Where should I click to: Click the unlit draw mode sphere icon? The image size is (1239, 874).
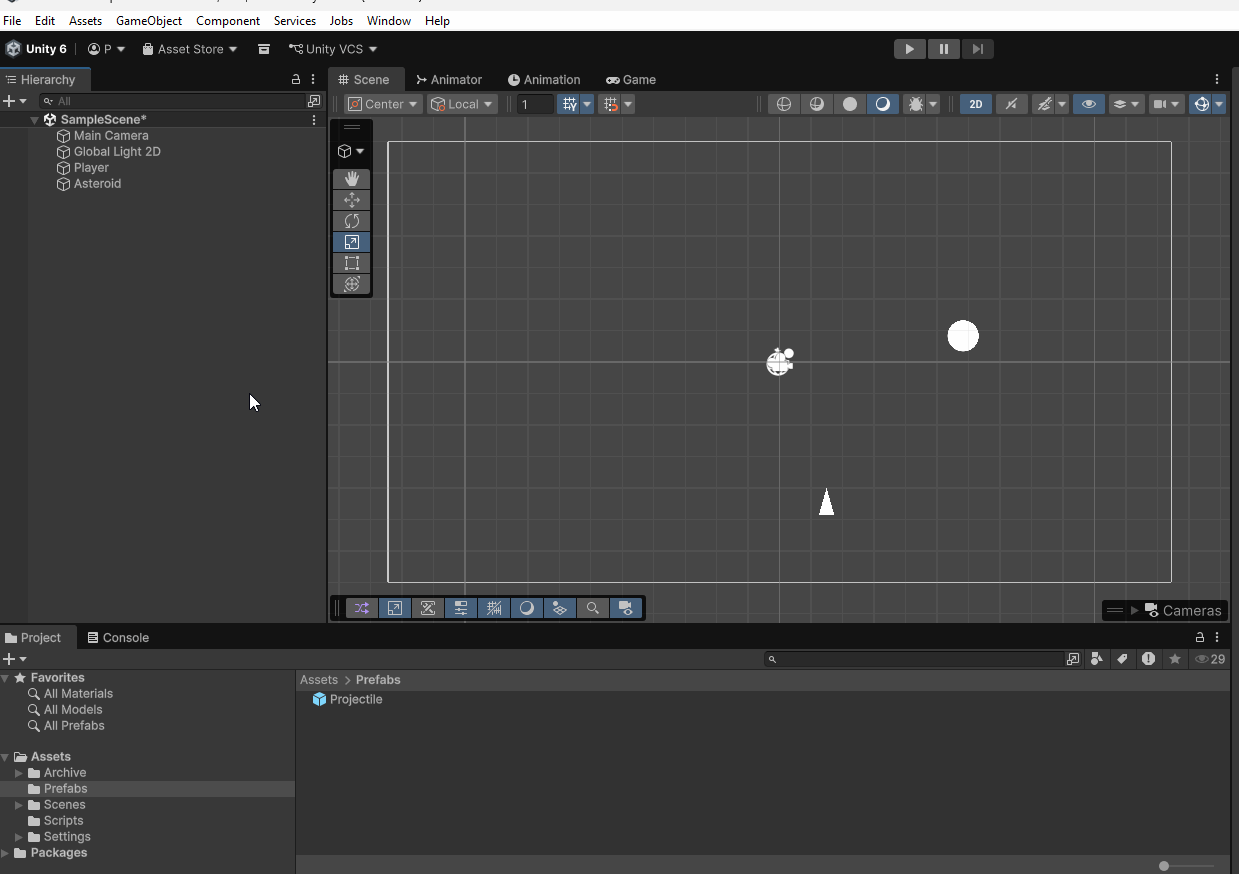coord(850,104)
